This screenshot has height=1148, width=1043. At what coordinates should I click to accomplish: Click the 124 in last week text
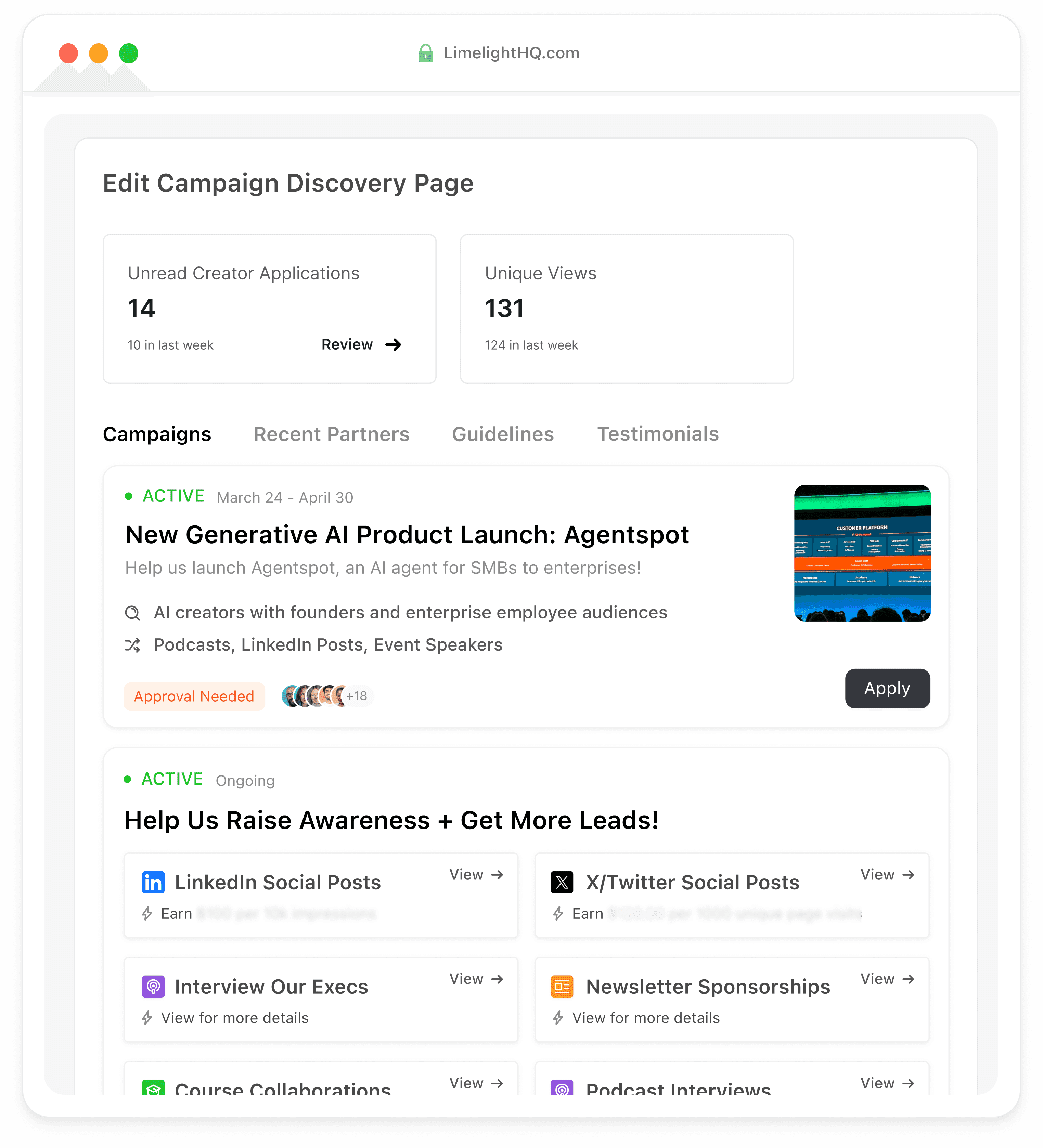[531, 345]
